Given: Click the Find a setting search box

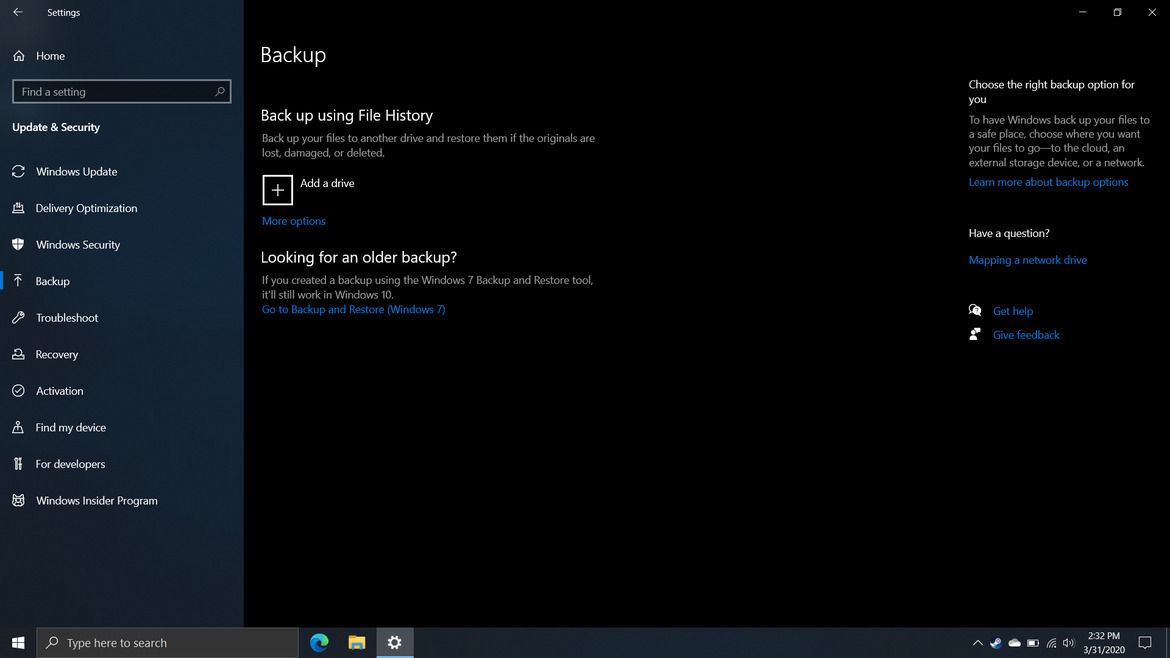Looking at the screenshot, I should pos(122,92).
